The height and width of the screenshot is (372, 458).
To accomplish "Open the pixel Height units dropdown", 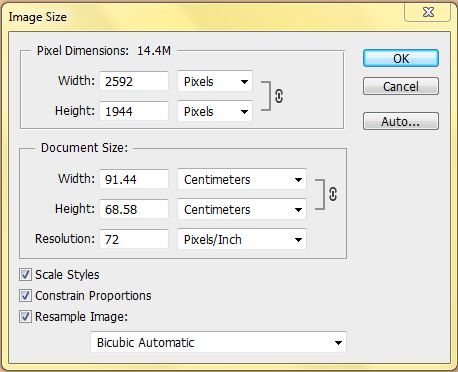I will (215, 111).
